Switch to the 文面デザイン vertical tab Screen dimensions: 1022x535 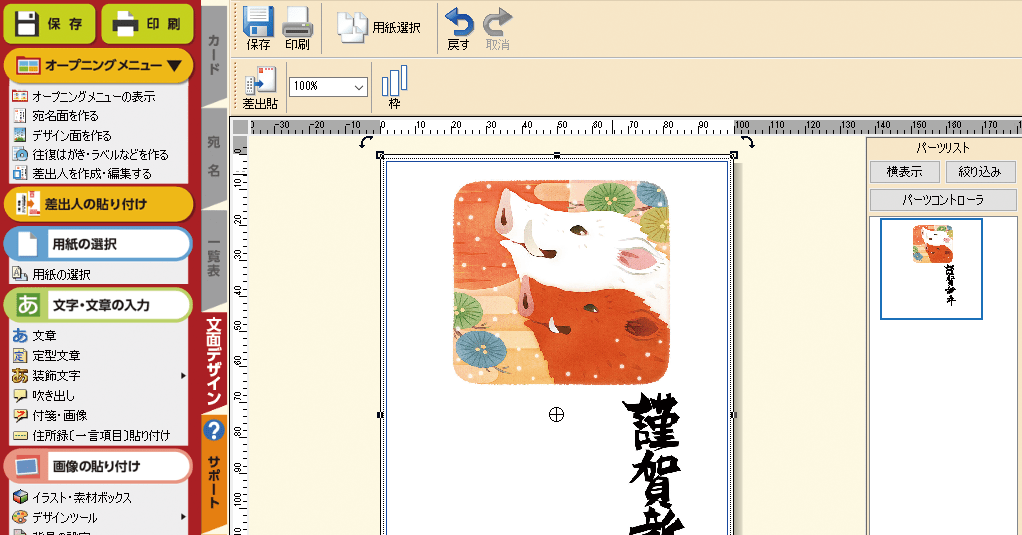pyautogui.click(x=214, y=362)
